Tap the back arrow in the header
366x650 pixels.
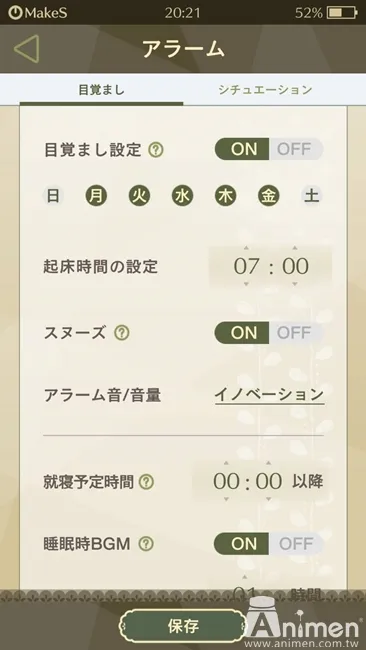pyautogui.click(x=27, y=49)
